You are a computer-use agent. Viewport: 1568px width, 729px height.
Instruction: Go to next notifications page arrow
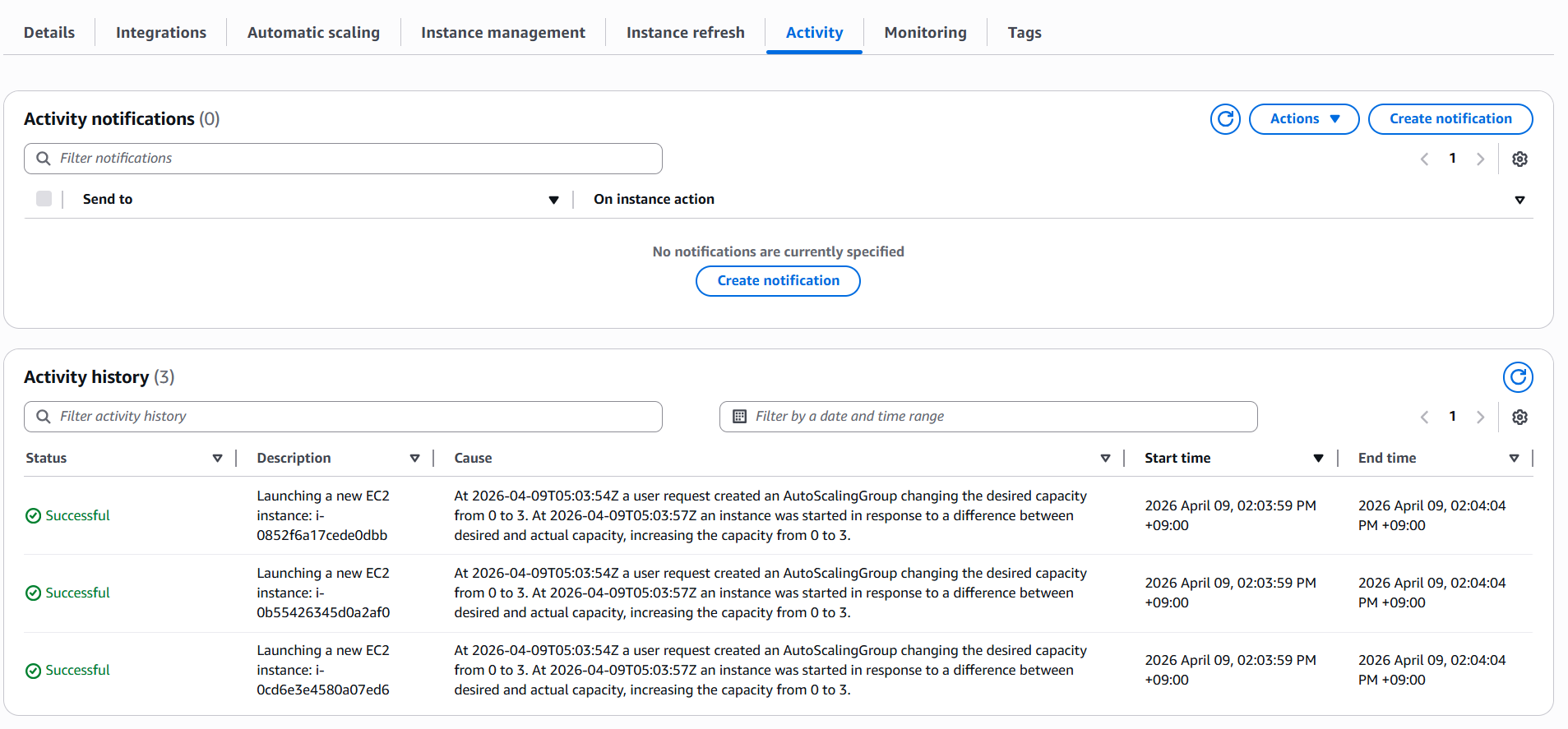[x=1480, y=159]
